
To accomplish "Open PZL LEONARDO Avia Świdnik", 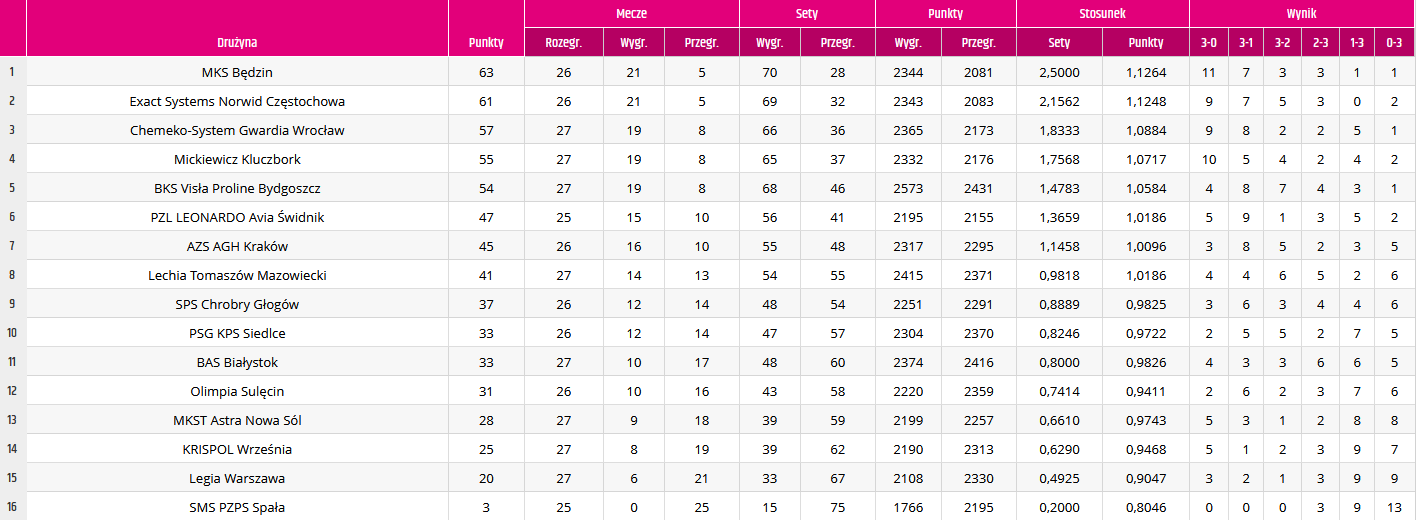I will [237, 217].
